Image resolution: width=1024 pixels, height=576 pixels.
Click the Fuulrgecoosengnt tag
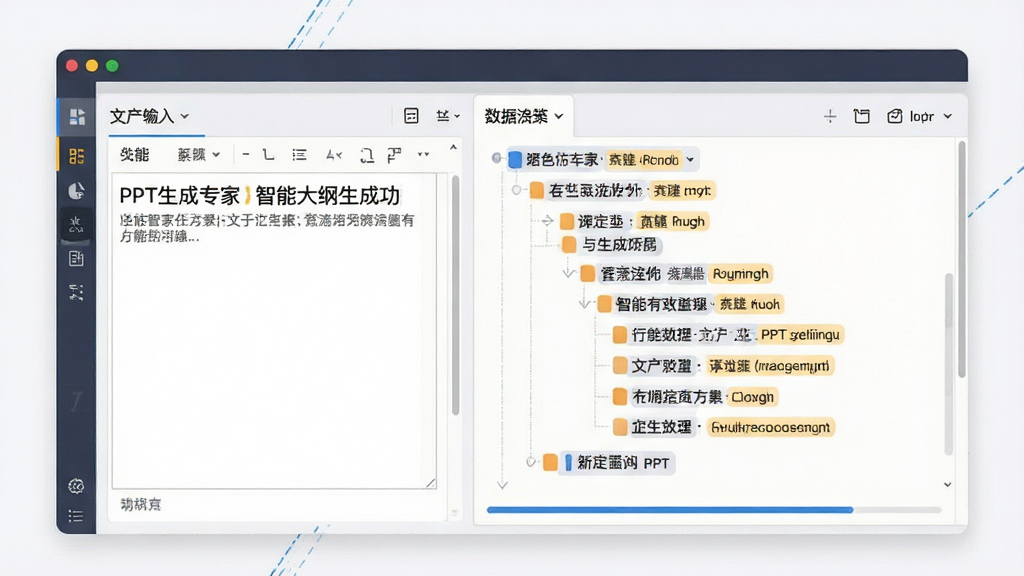[771, 428]
